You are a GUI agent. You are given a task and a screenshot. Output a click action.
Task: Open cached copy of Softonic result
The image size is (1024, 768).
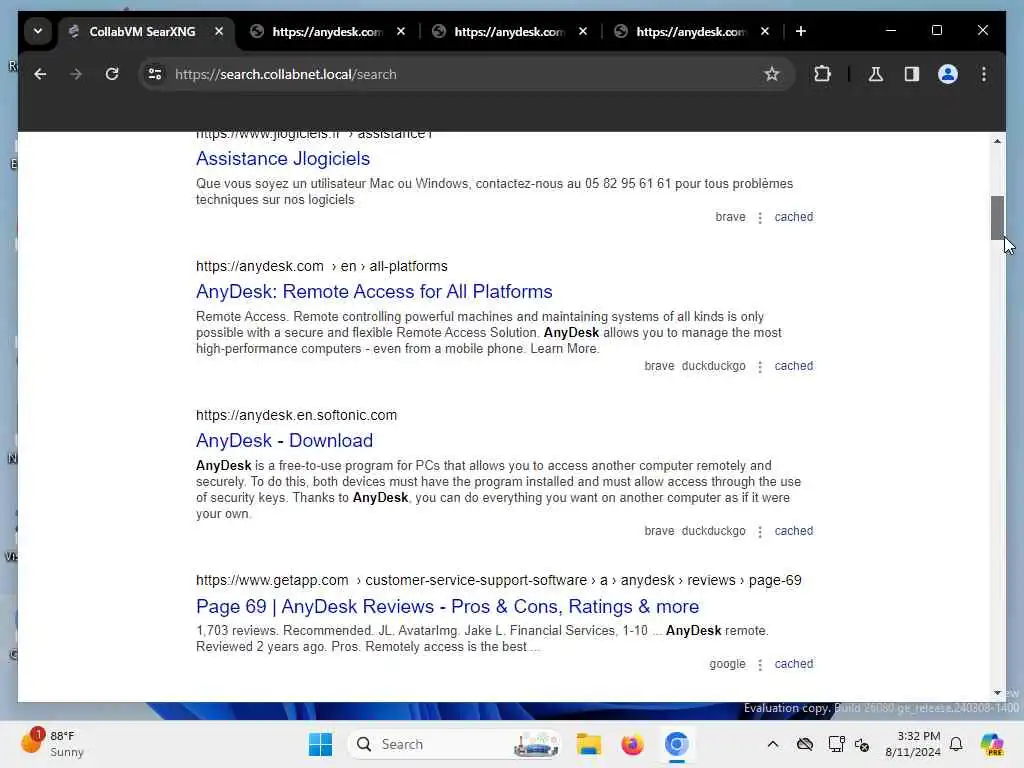(793, 531)
